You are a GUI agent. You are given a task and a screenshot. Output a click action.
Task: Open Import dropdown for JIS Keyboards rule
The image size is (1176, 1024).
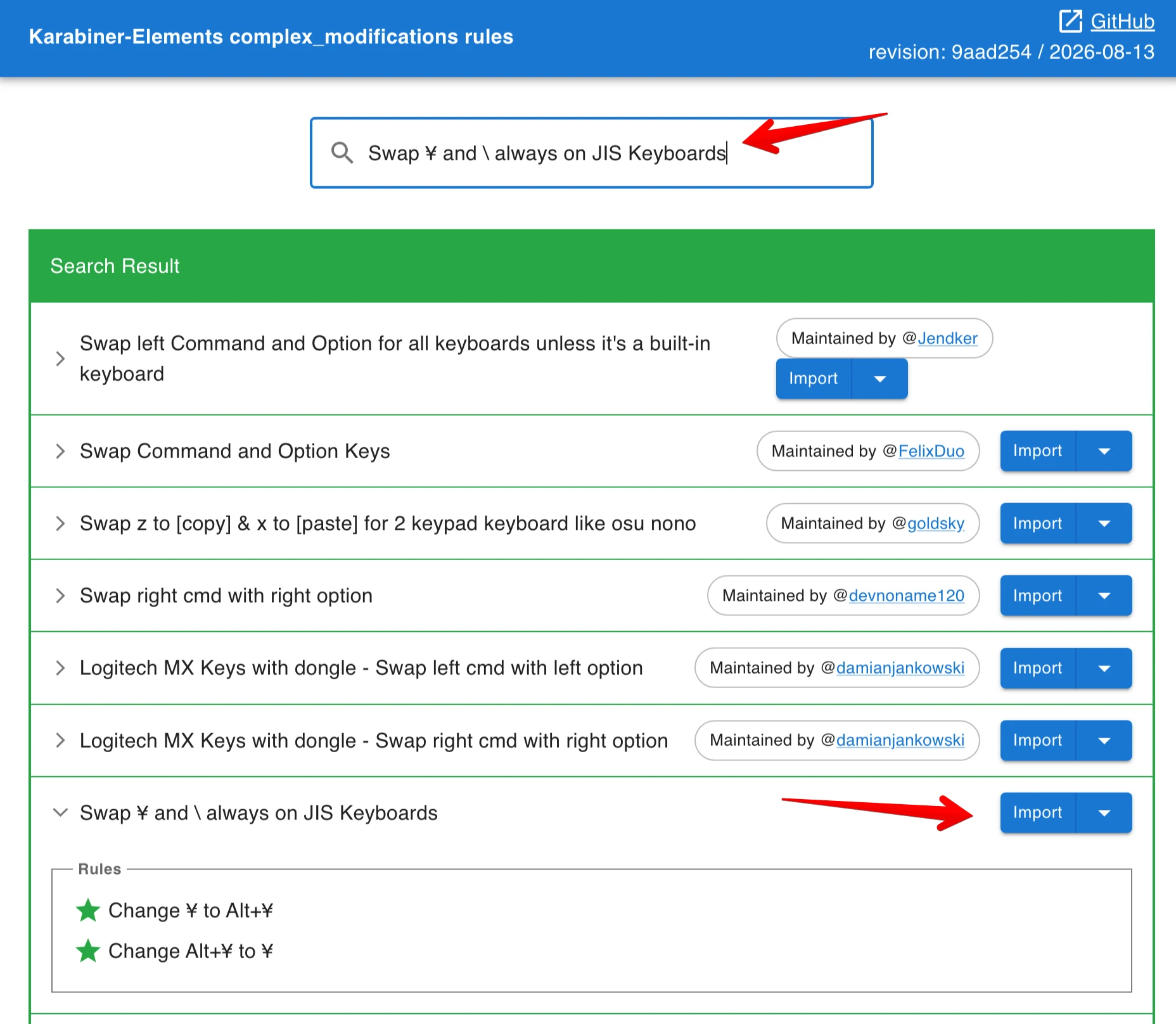pyautogui.click(x=1104, y=812)
